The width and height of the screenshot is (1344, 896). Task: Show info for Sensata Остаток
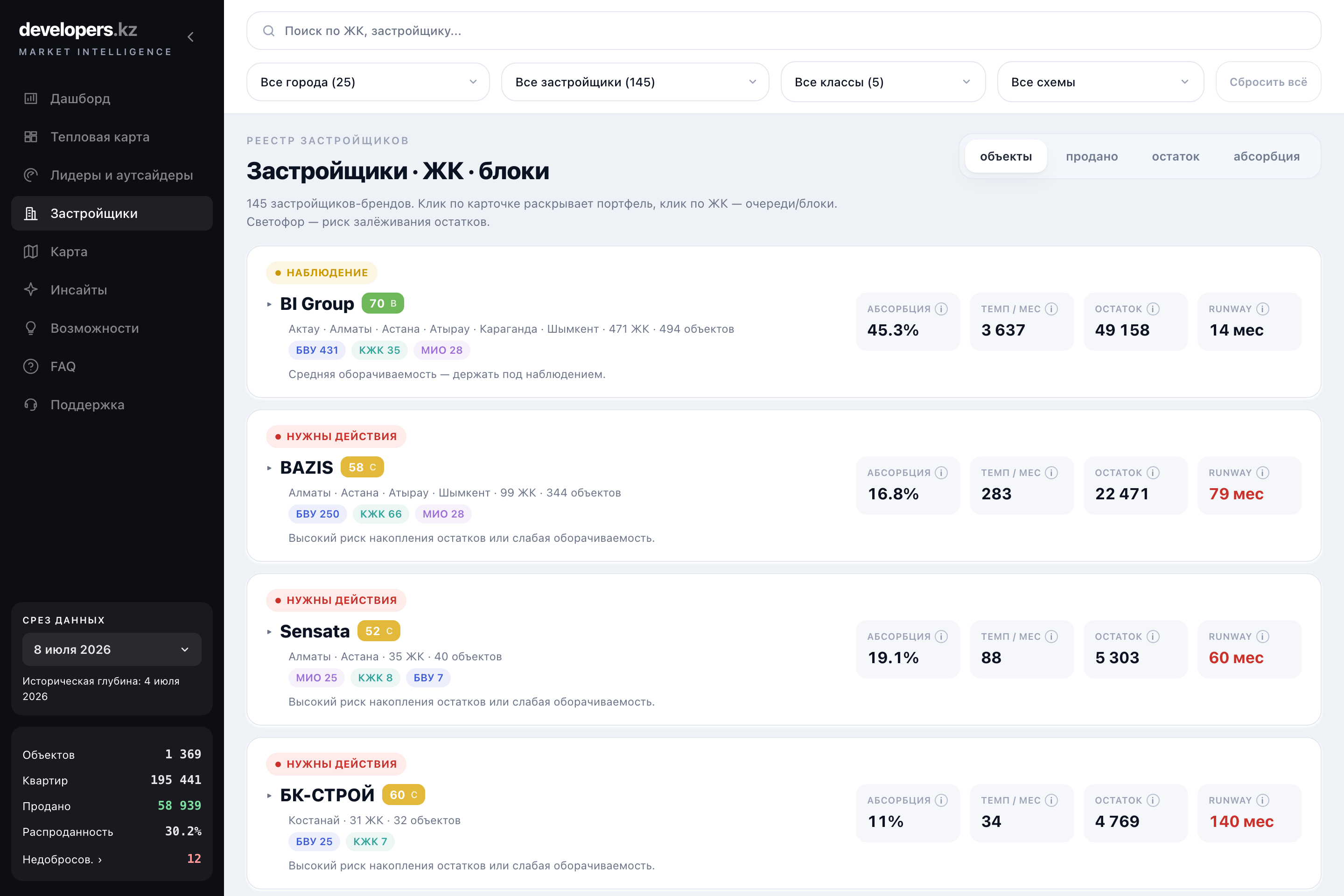[1153, 637]
